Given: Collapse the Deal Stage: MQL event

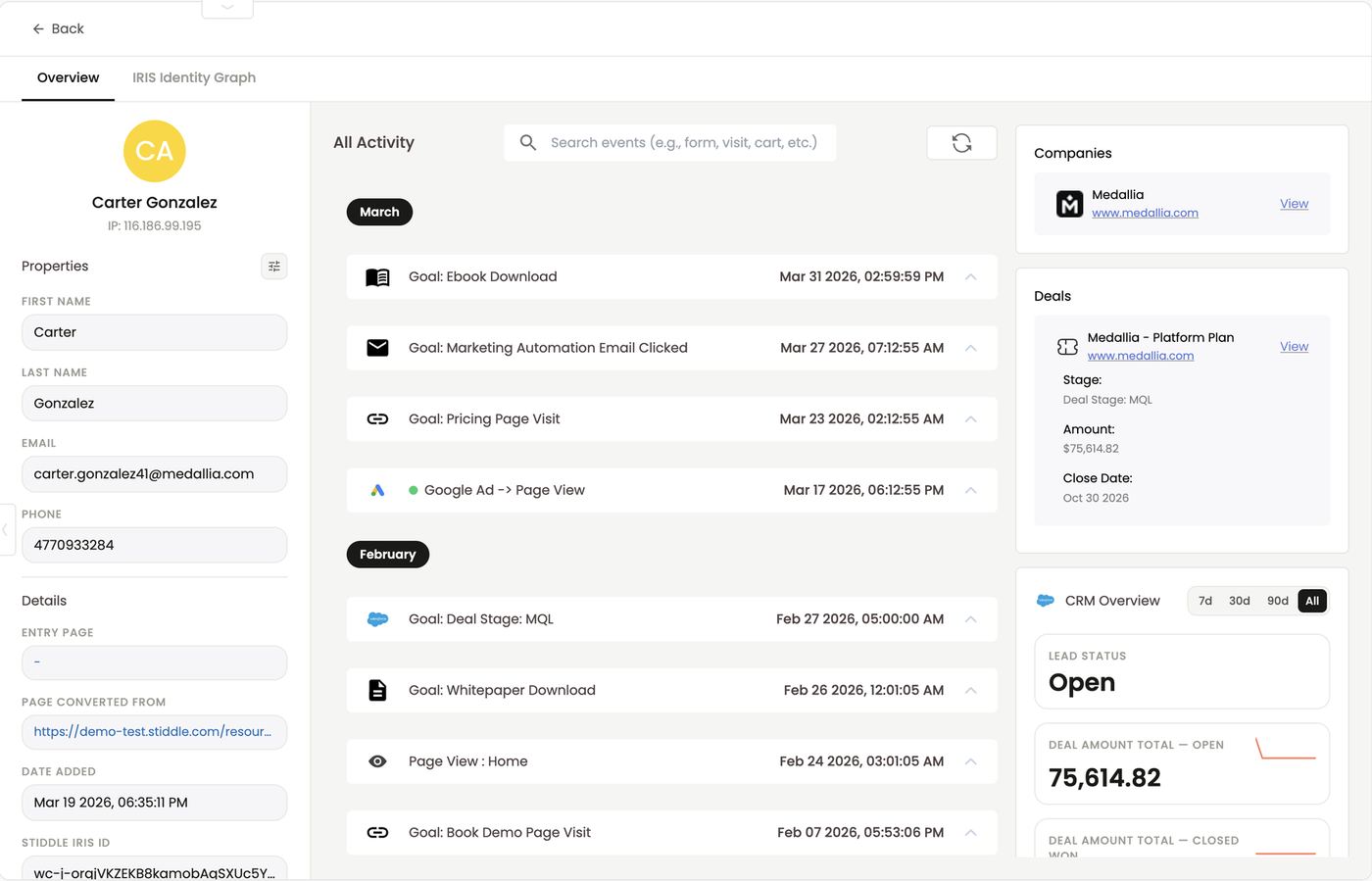Looking at the screenshot, I should click(x=970, y=619).
